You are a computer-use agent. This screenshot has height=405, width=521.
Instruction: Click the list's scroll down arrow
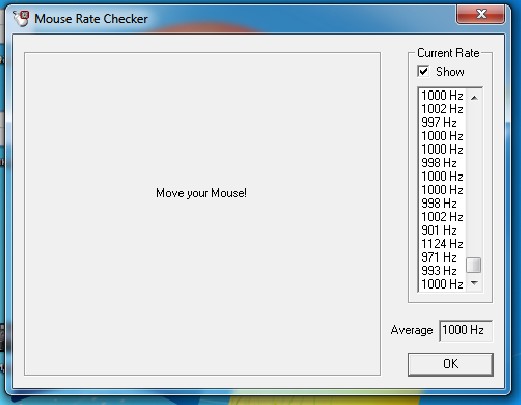click(x=474, y=283)
